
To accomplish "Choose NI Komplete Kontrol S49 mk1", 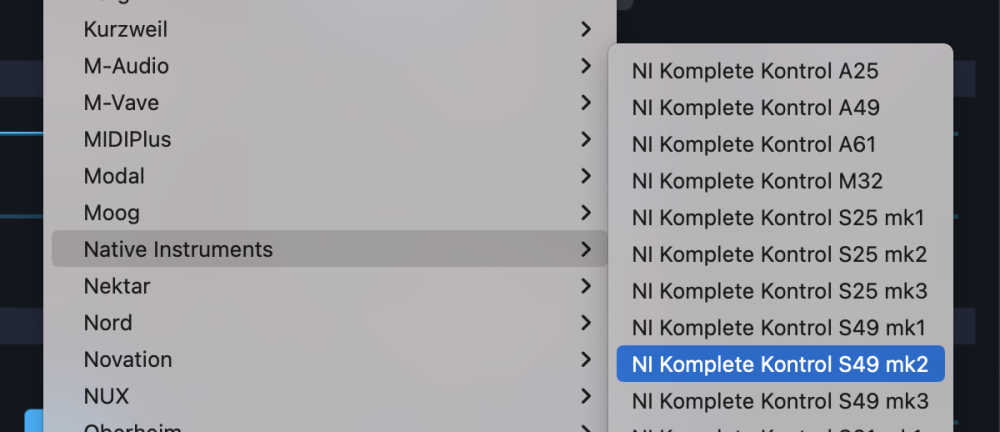I will click(x=781, y=328).
